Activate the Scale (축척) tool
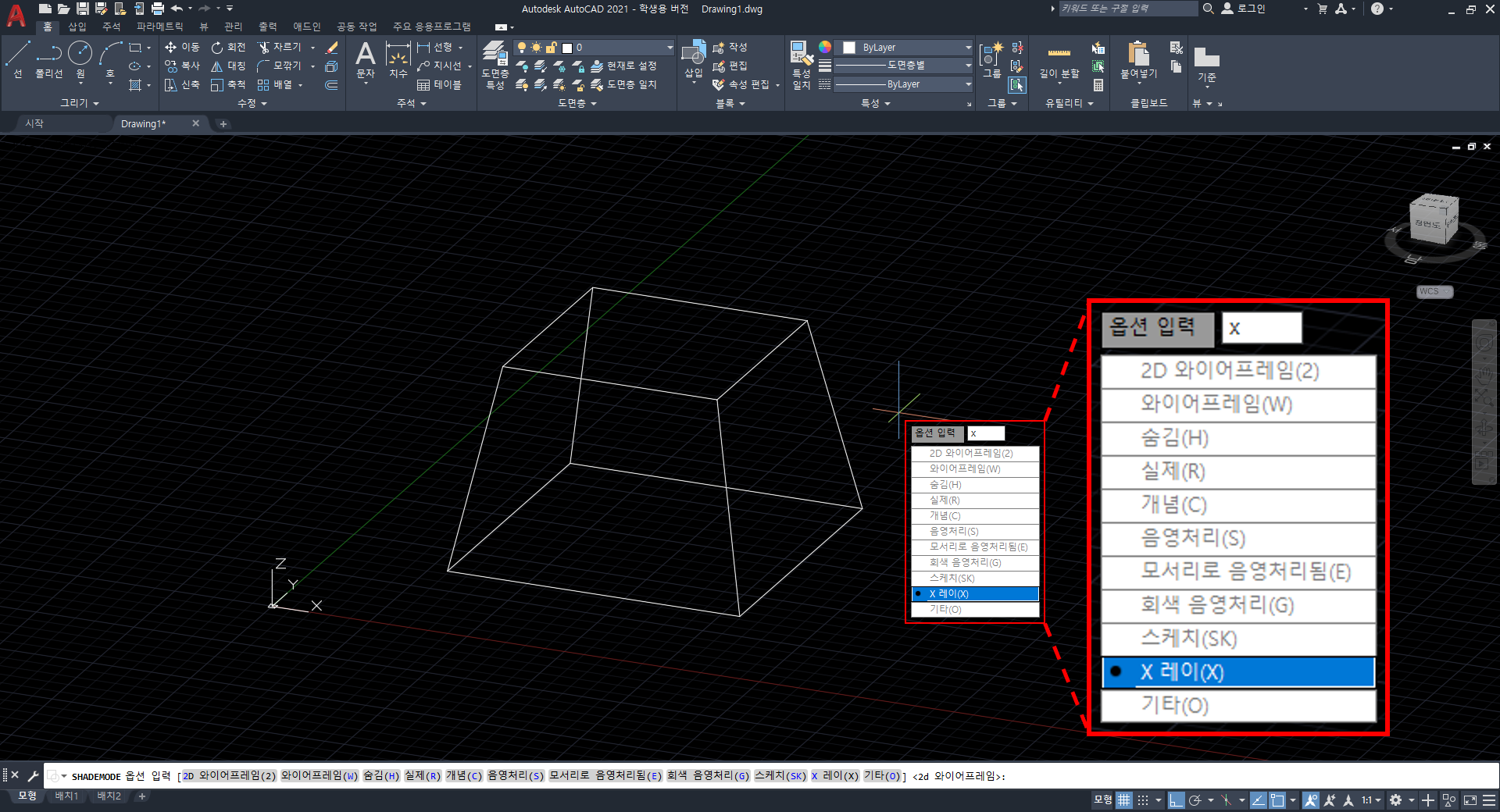Viewport: 1500px width, 812px height. (x=228, y=84)
